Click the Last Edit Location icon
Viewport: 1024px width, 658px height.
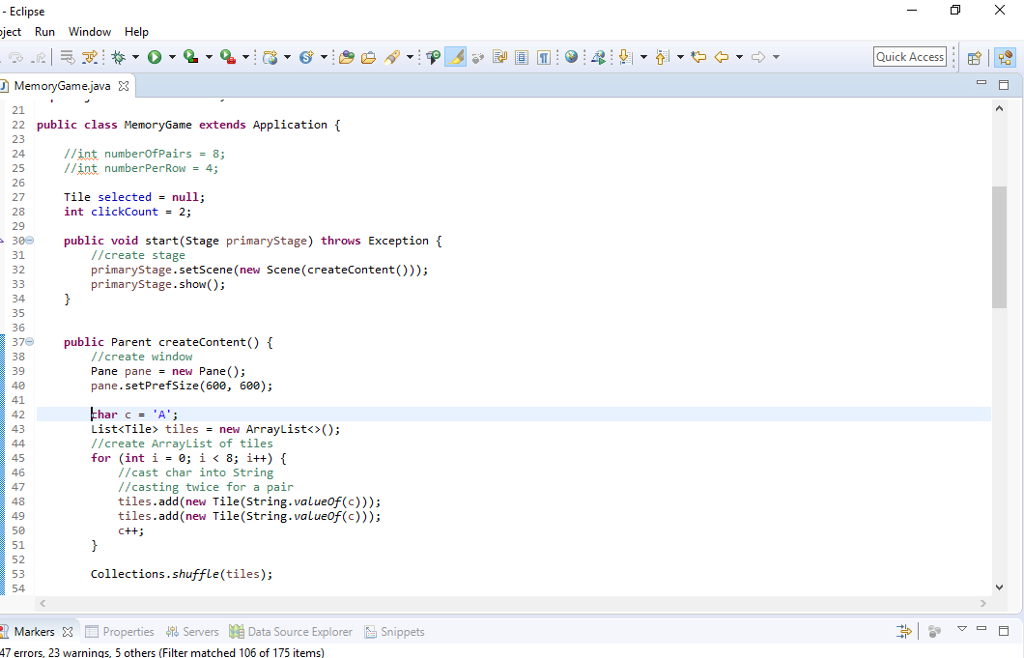(699, 57)
